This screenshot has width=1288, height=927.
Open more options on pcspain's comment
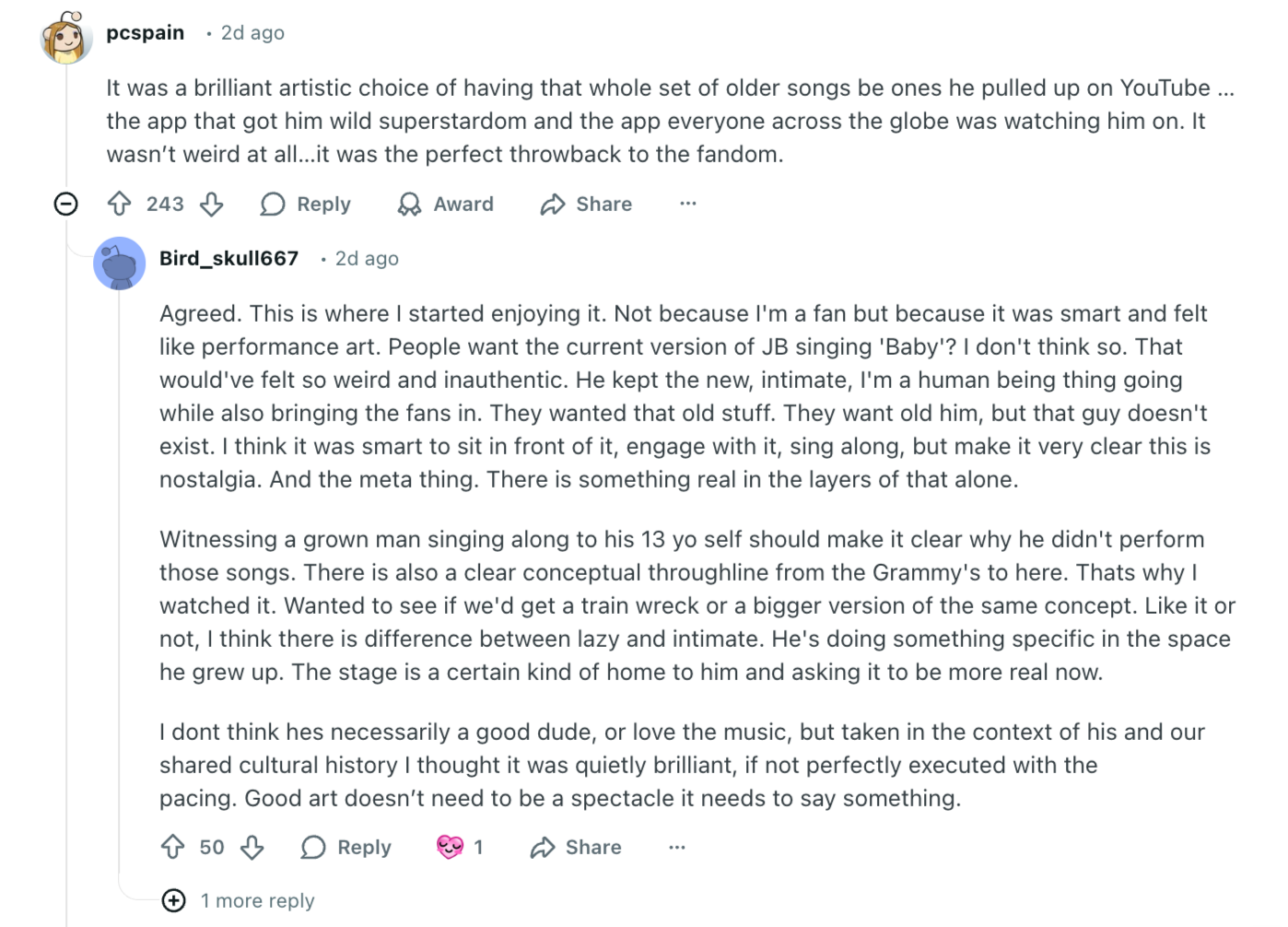688,204
